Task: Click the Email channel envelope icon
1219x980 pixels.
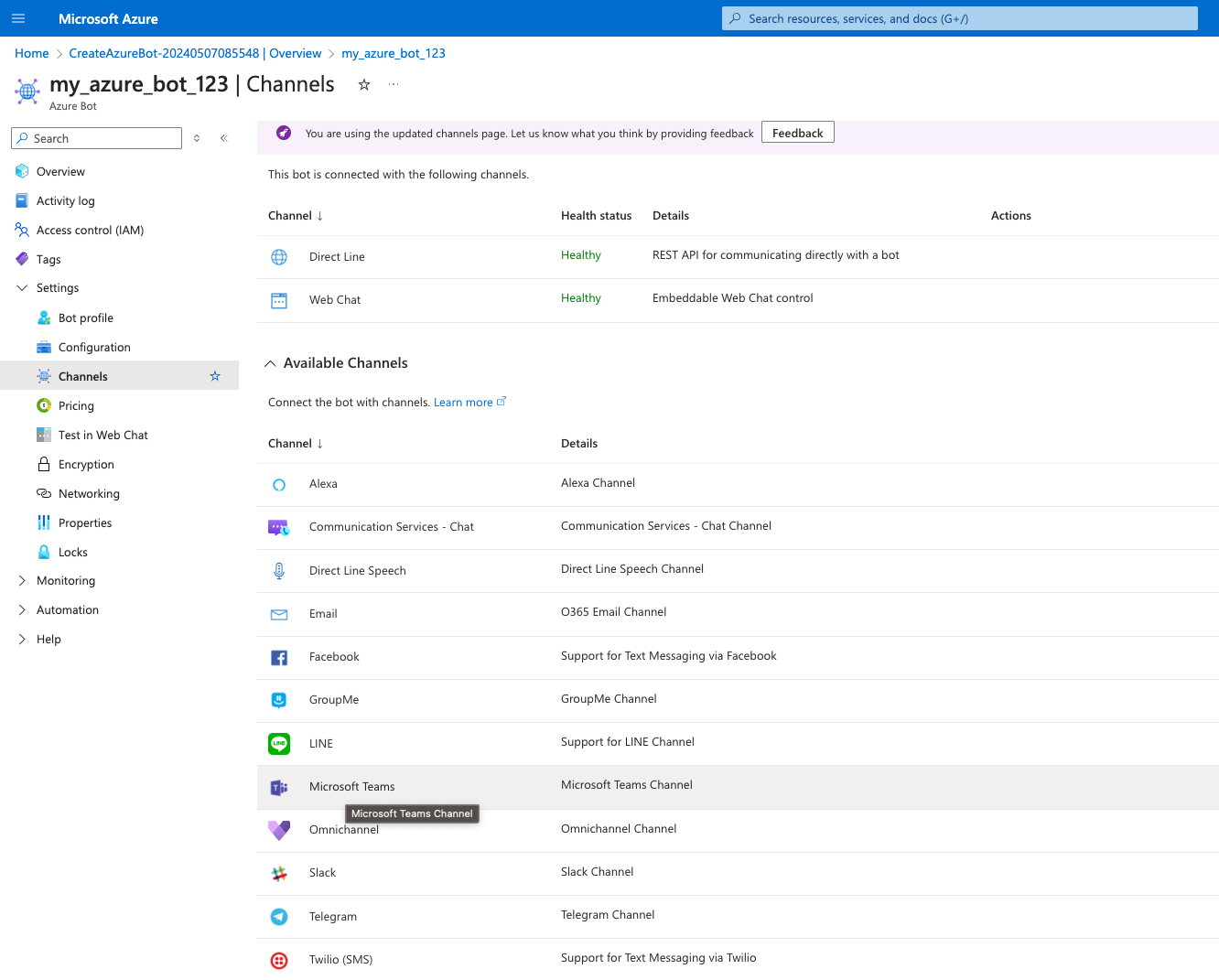Action: pos(279,614)
